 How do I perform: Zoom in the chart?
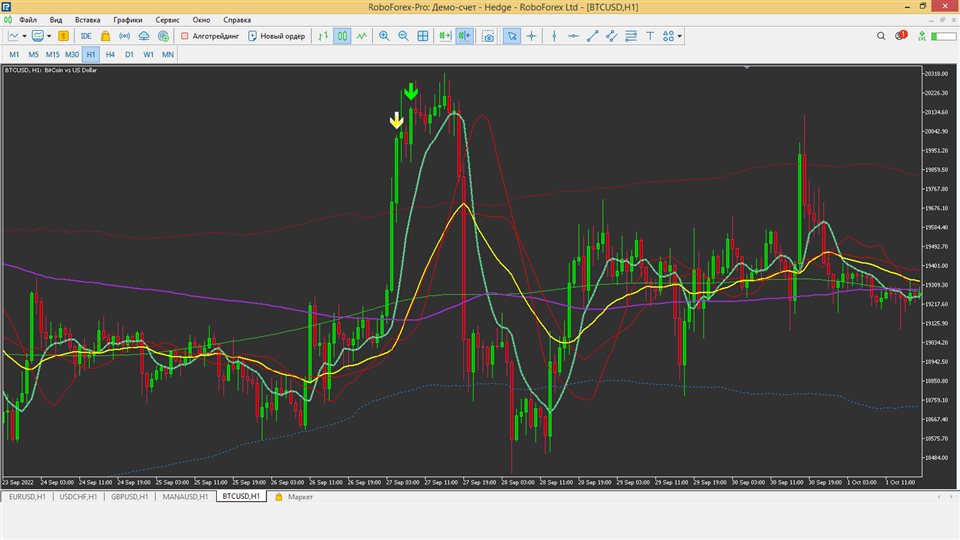tap(384, 36)
